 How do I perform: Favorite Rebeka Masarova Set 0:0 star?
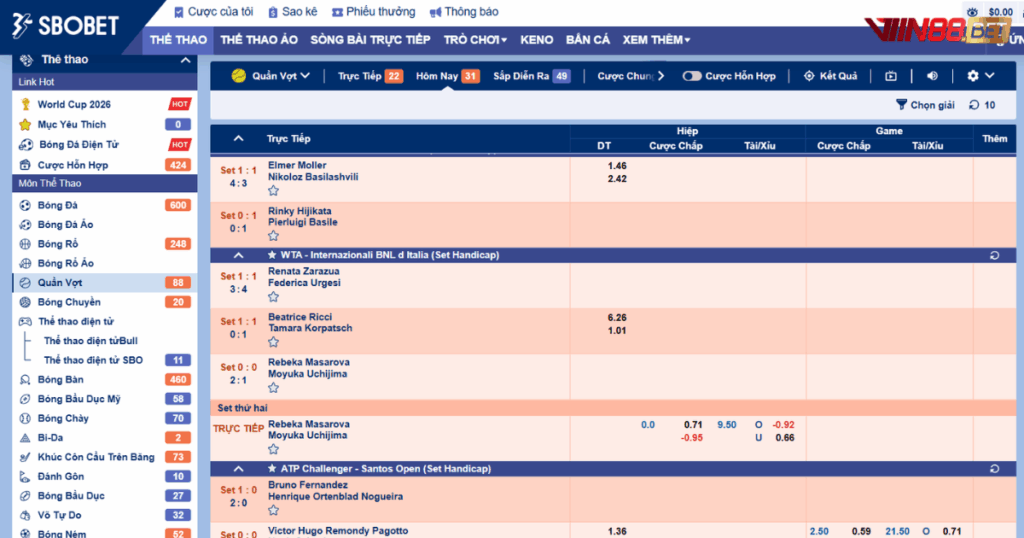pyautogui.click(x=273, y=388)
